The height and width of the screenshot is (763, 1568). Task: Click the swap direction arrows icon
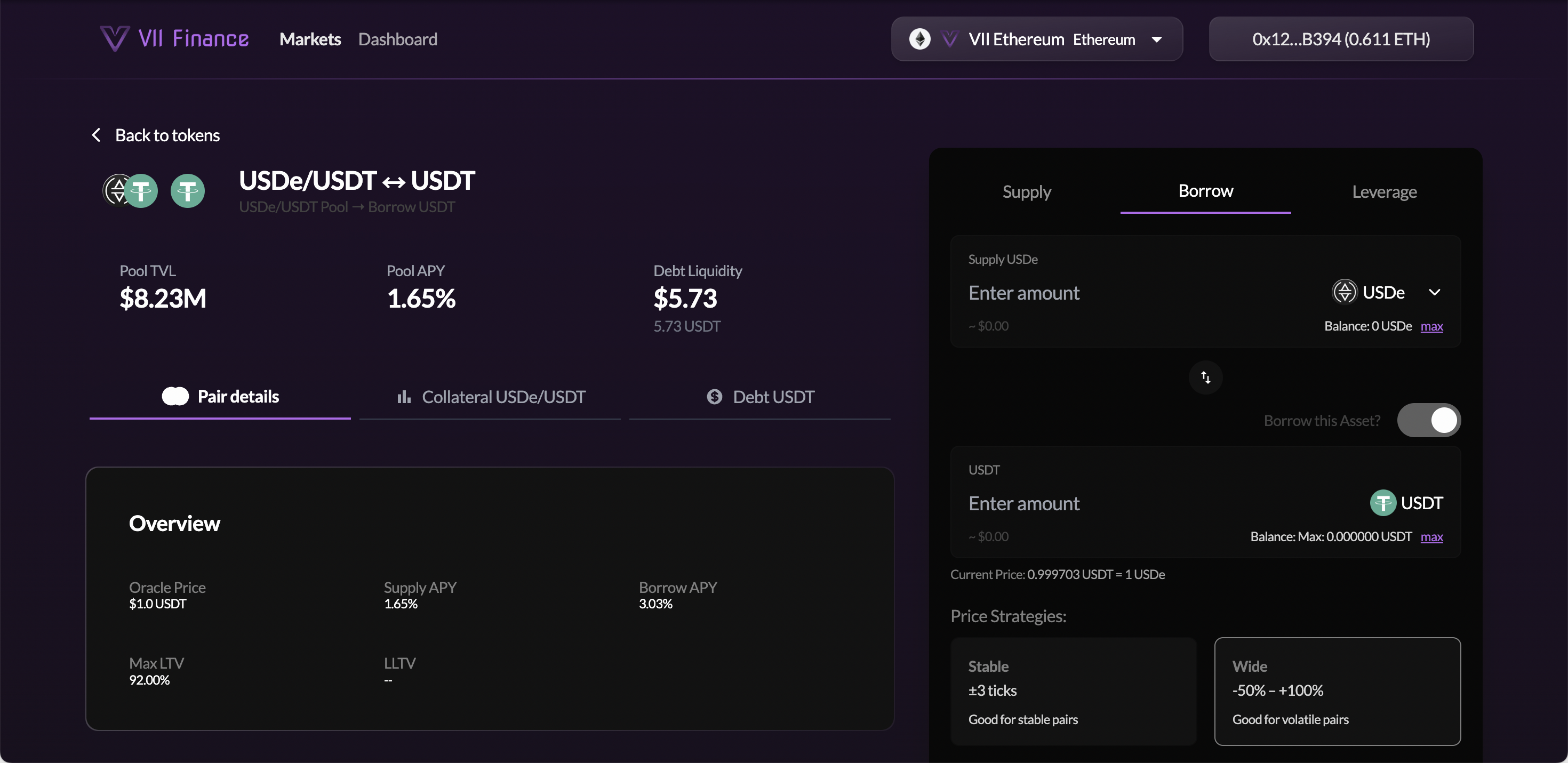click(1205, 378)
